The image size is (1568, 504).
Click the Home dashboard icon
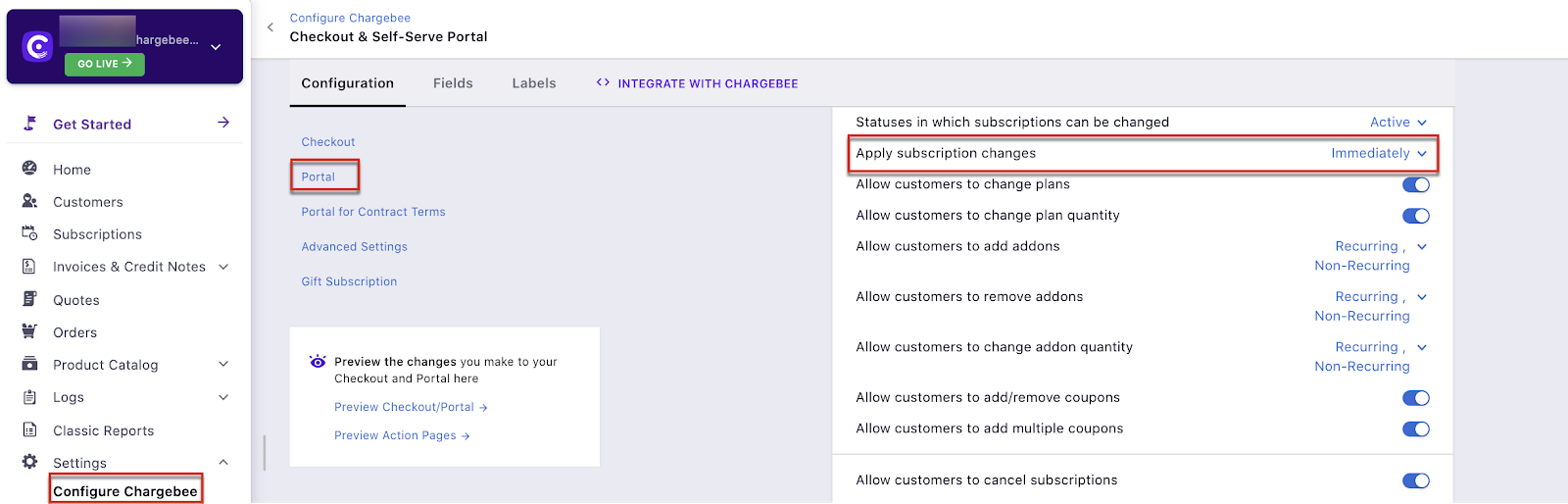(29, 169)
